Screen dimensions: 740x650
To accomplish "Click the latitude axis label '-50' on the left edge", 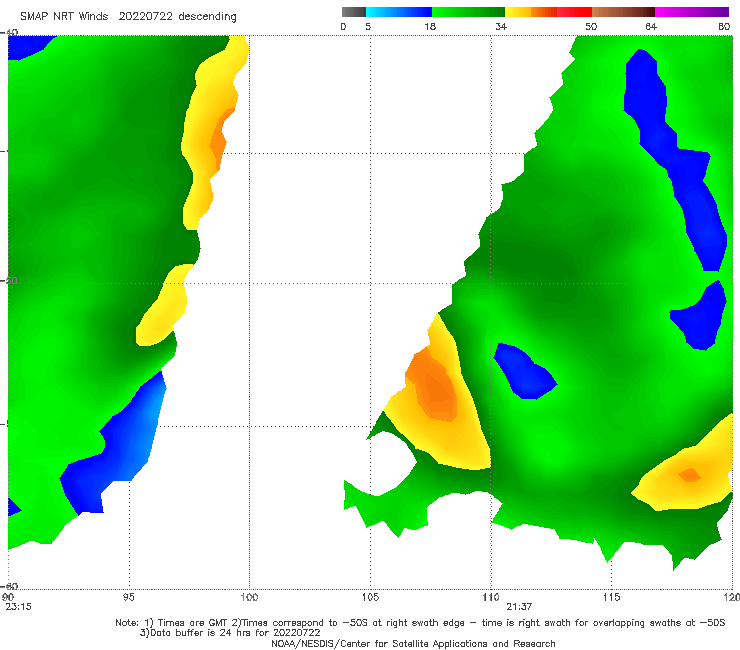I will coord(10,280).
